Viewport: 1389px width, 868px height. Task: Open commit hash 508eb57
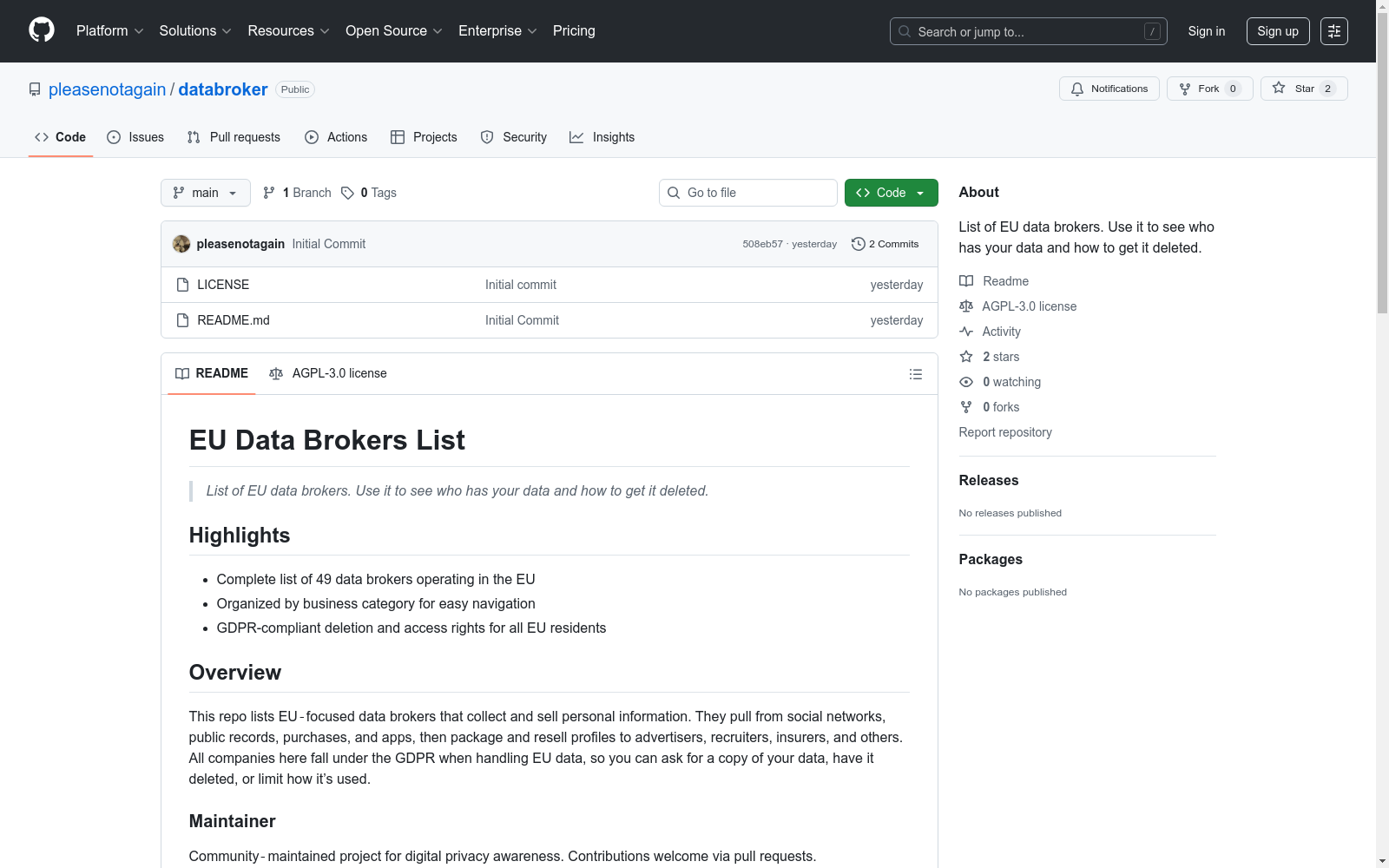[x=762, y=244]
